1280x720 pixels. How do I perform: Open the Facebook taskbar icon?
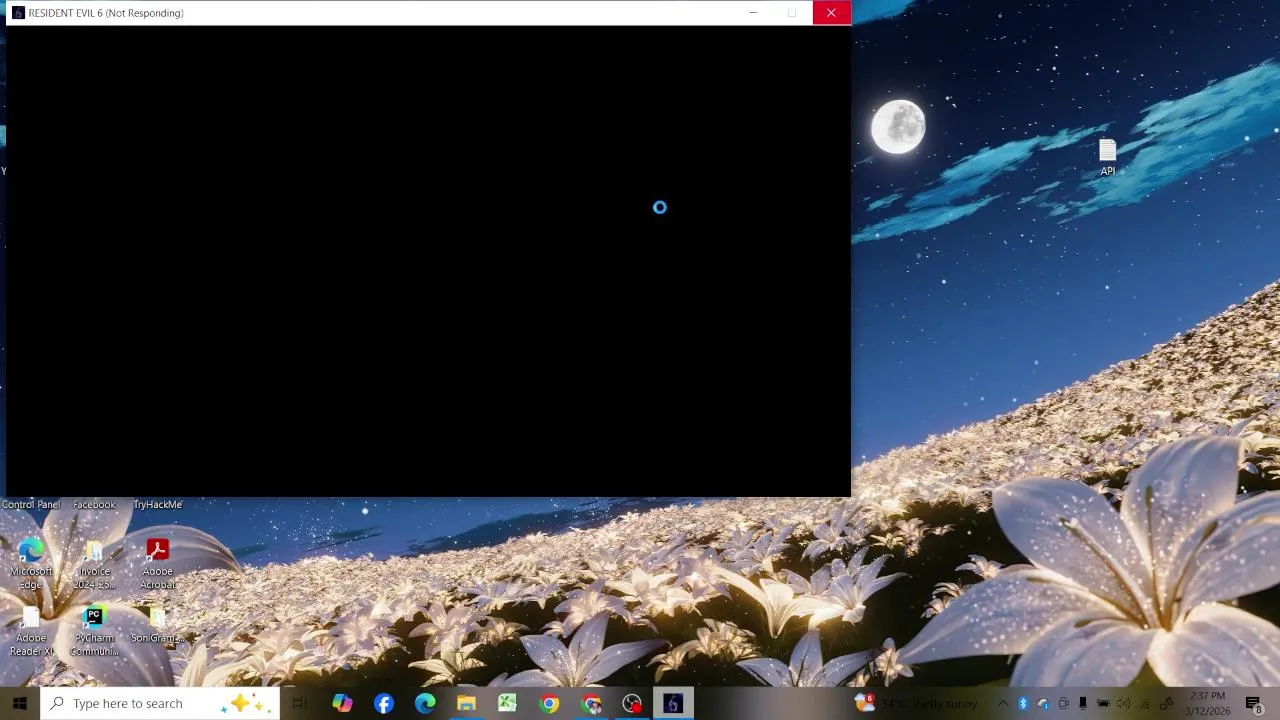[x=384, y=703]
